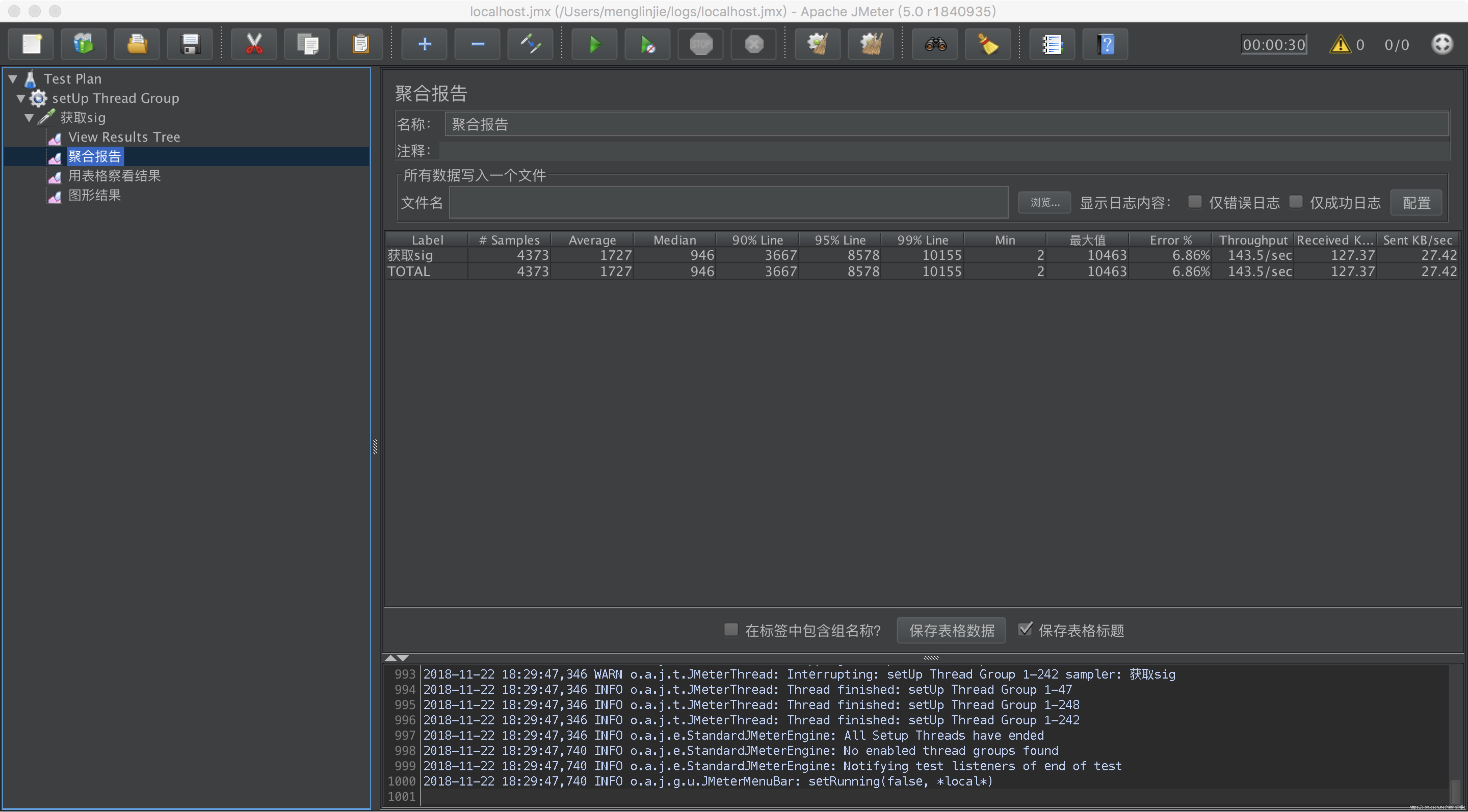
Task: Start the test with green play icon
Action: 594,44
